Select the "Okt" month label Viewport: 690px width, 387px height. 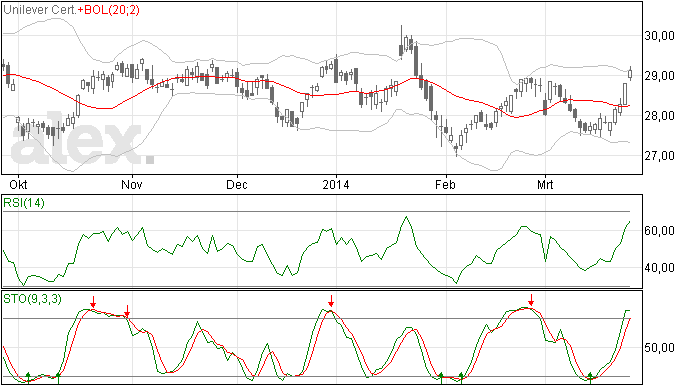pos(18,184)
